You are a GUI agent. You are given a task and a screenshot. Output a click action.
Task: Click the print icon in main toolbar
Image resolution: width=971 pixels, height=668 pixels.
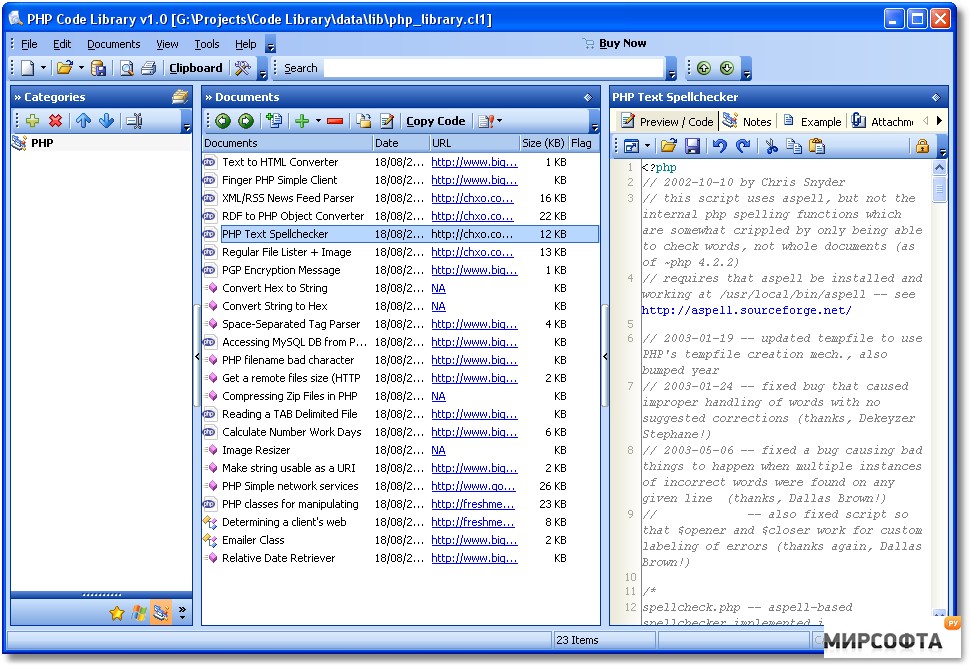(149, 68)
